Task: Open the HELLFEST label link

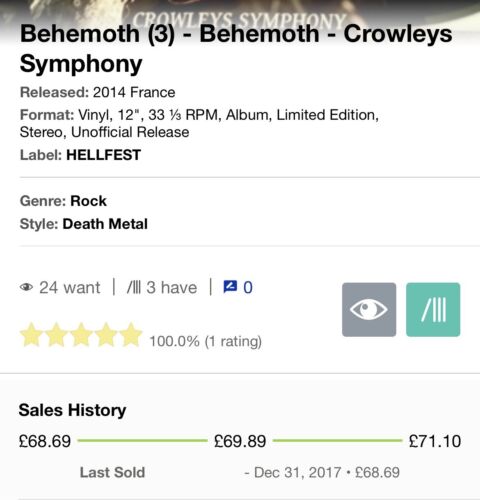Action: click(104, 155)
